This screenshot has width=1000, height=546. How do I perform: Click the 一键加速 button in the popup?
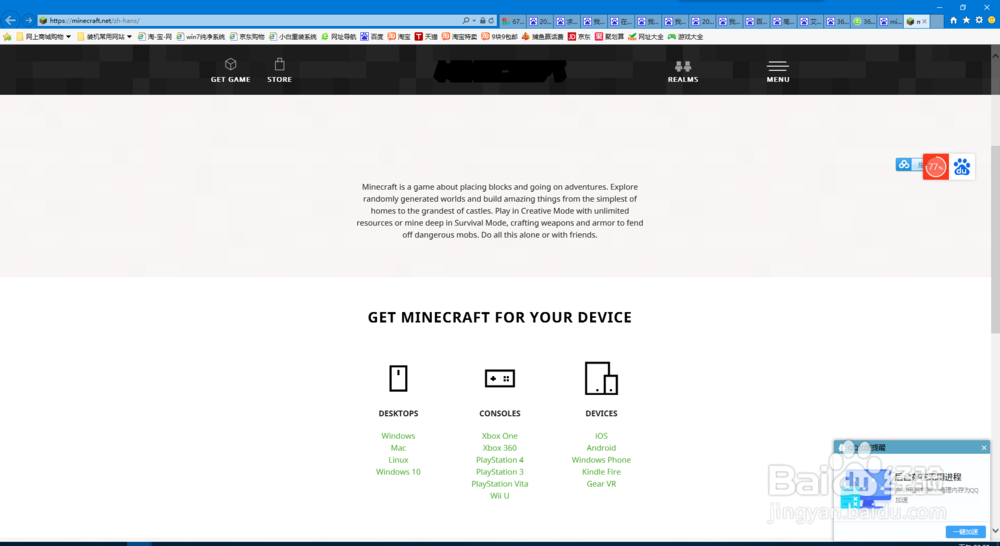(x=966, y=531)
